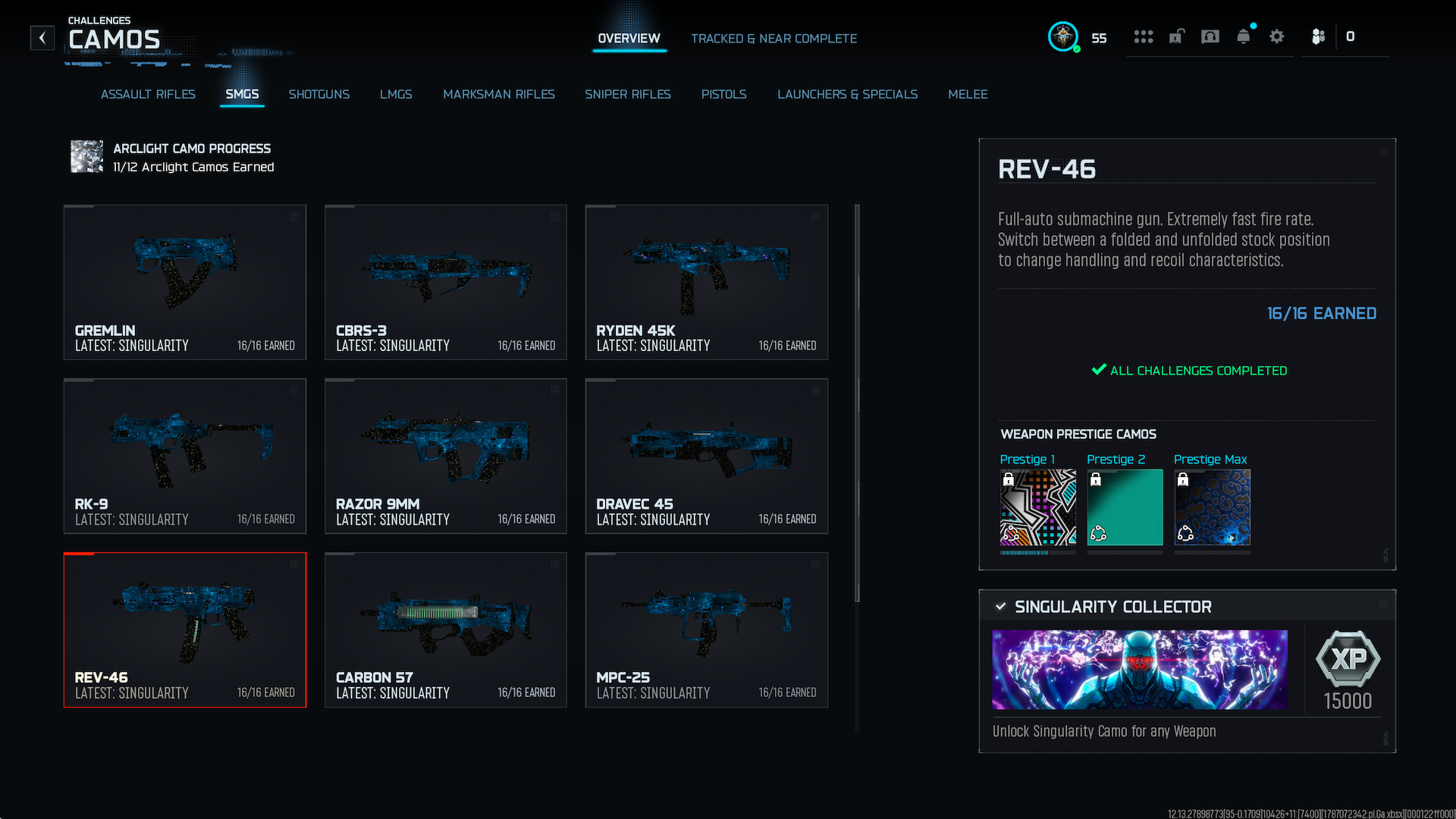Viewport: 1456px width, 819px height.
Task: Click the 'Prestige Max' label
Action: [1210, 460]
